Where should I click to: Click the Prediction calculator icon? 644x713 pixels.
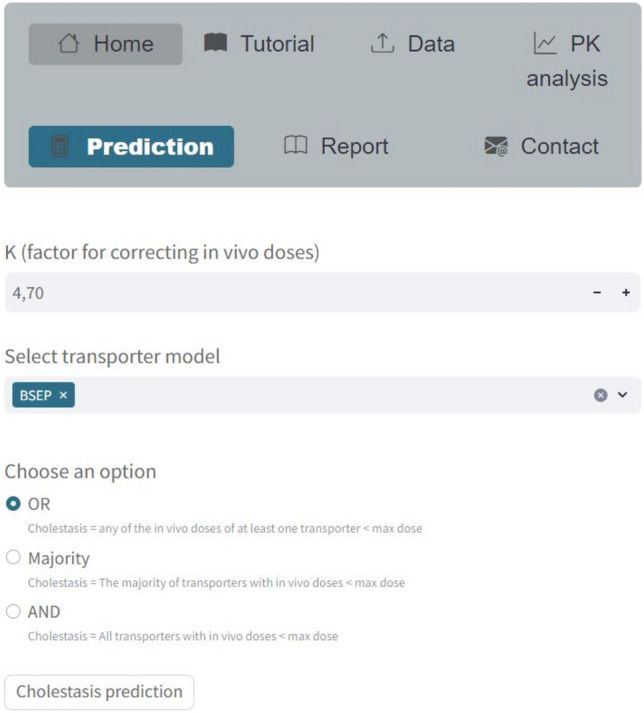(x=61, y=147)
